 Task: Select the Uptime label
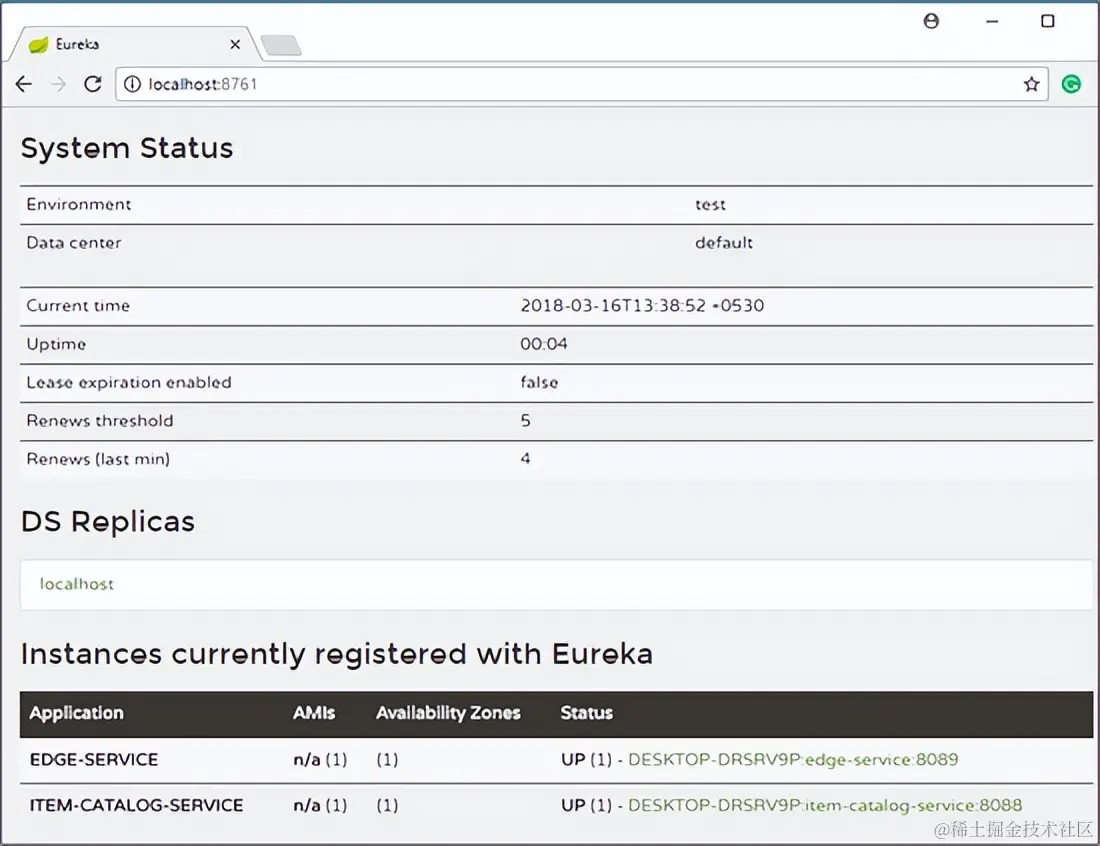point(56,344)
